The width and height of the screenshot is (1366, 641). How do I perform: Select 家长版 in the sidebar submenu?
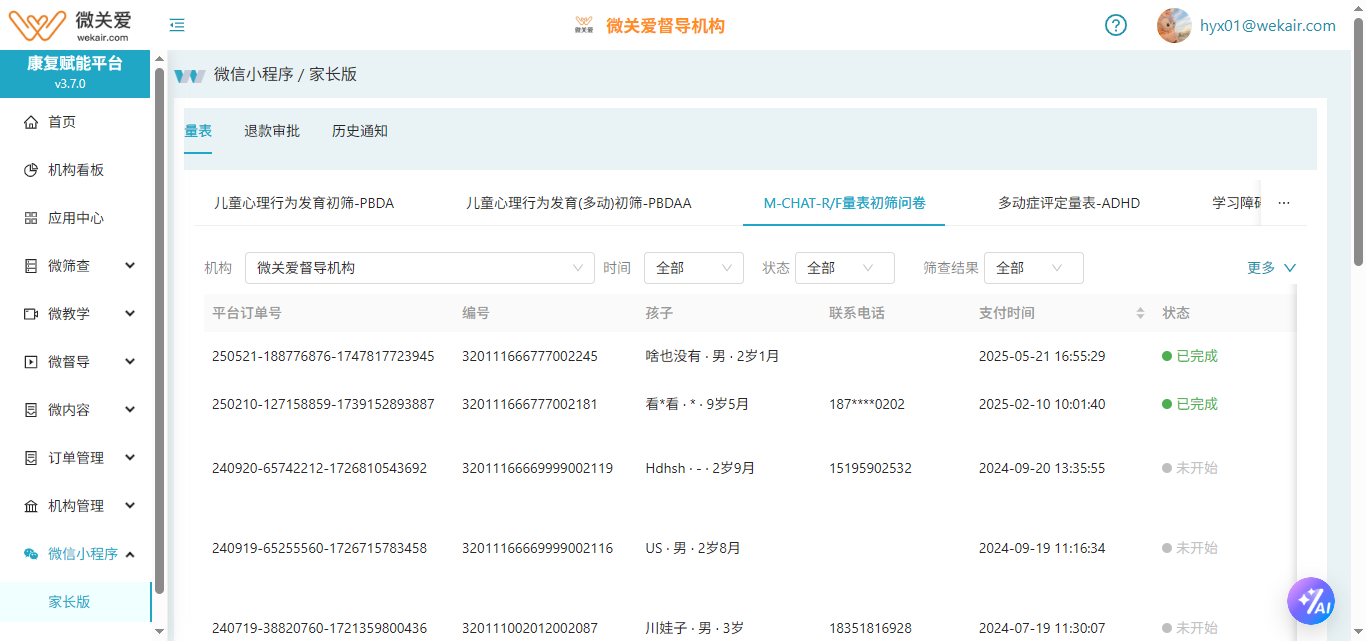[69, 602]
